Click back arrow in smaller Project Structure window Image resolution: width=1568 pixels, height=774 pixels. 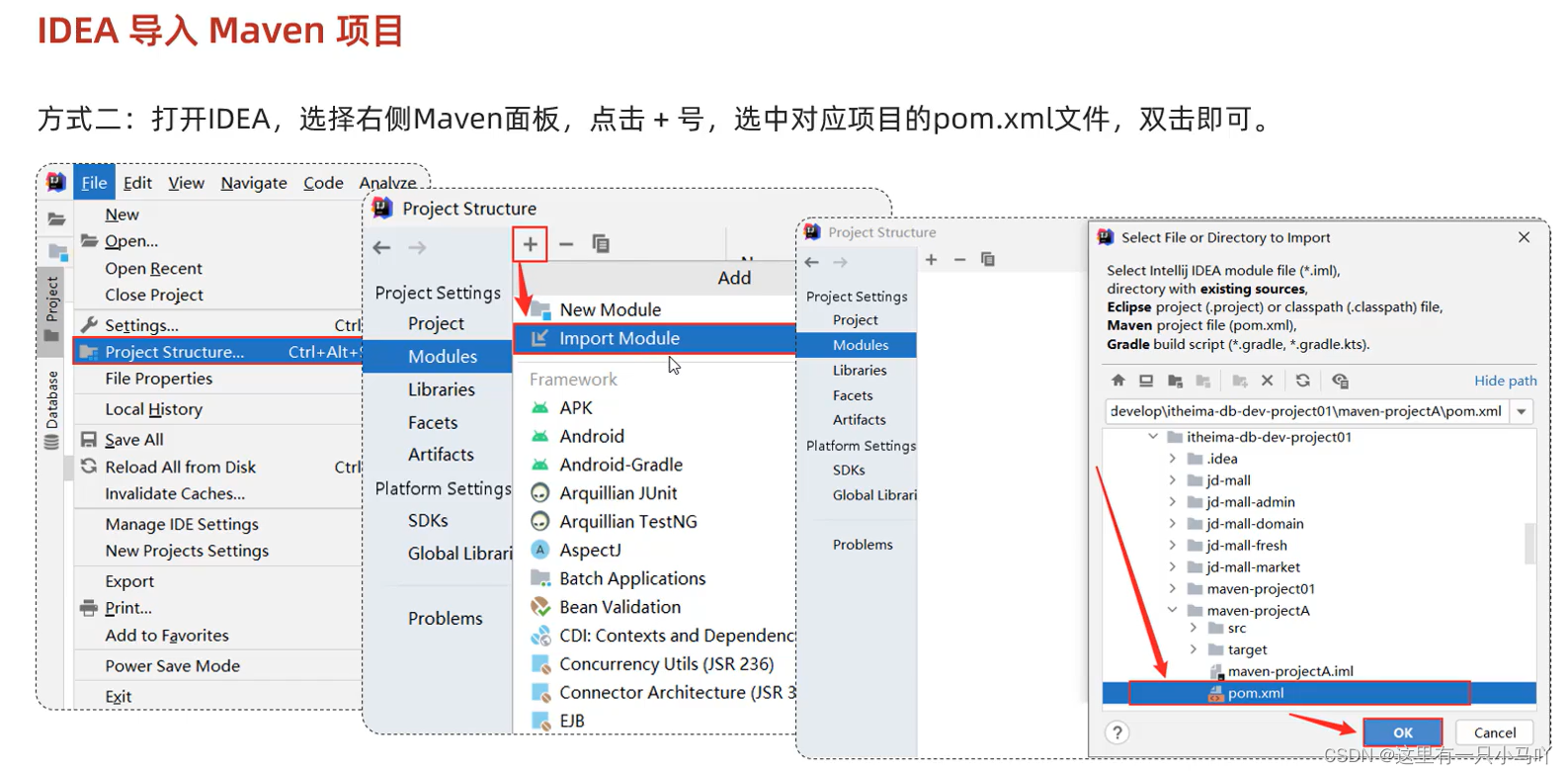point(812,262)
